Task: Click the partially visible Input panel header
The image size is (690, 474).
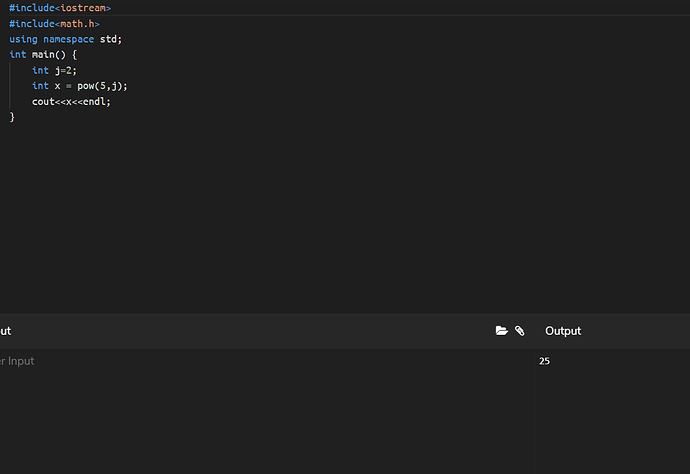Action: click(6, 331)
